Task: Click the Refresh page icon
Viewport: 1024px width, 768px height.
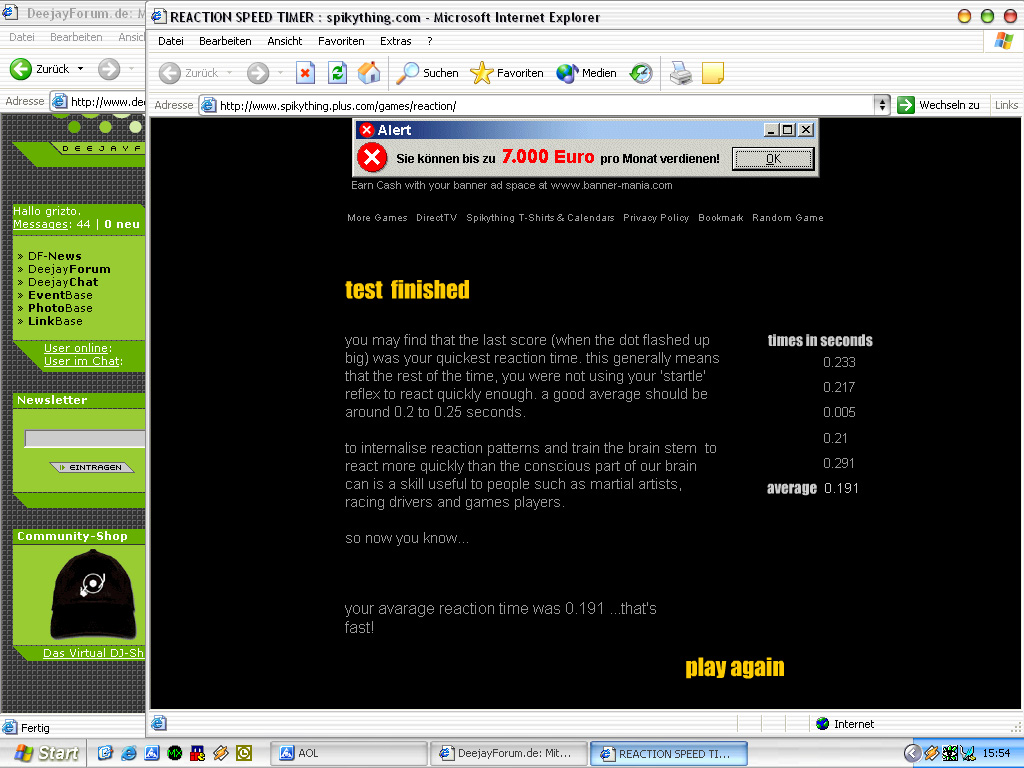Action: pyautogui.click(x=338, y=73)
